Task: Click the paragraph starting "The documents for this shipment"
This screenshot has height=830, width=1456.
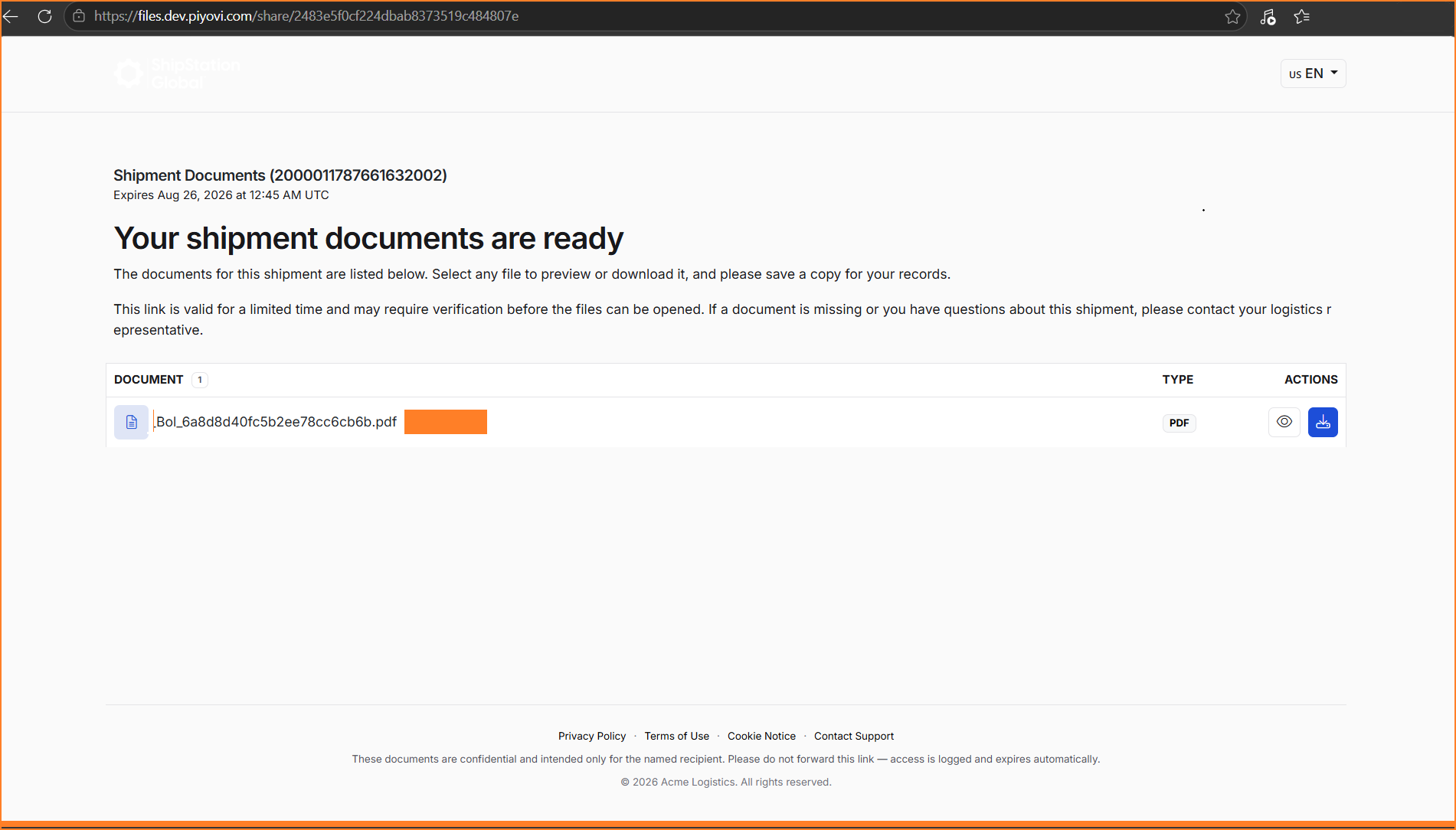Action: point(532,274)
